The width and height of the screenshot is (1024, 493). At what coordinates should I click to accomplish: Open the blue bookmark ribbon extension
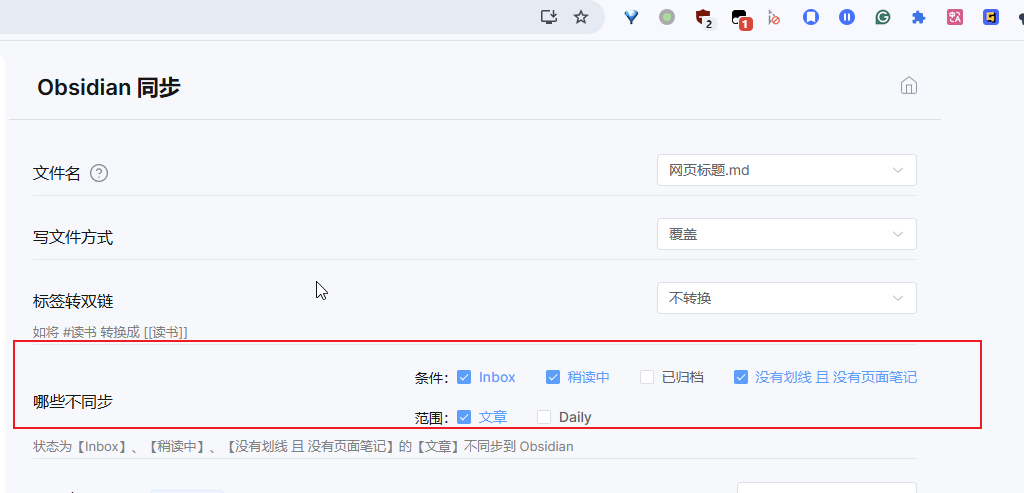[x=810, y=18]
